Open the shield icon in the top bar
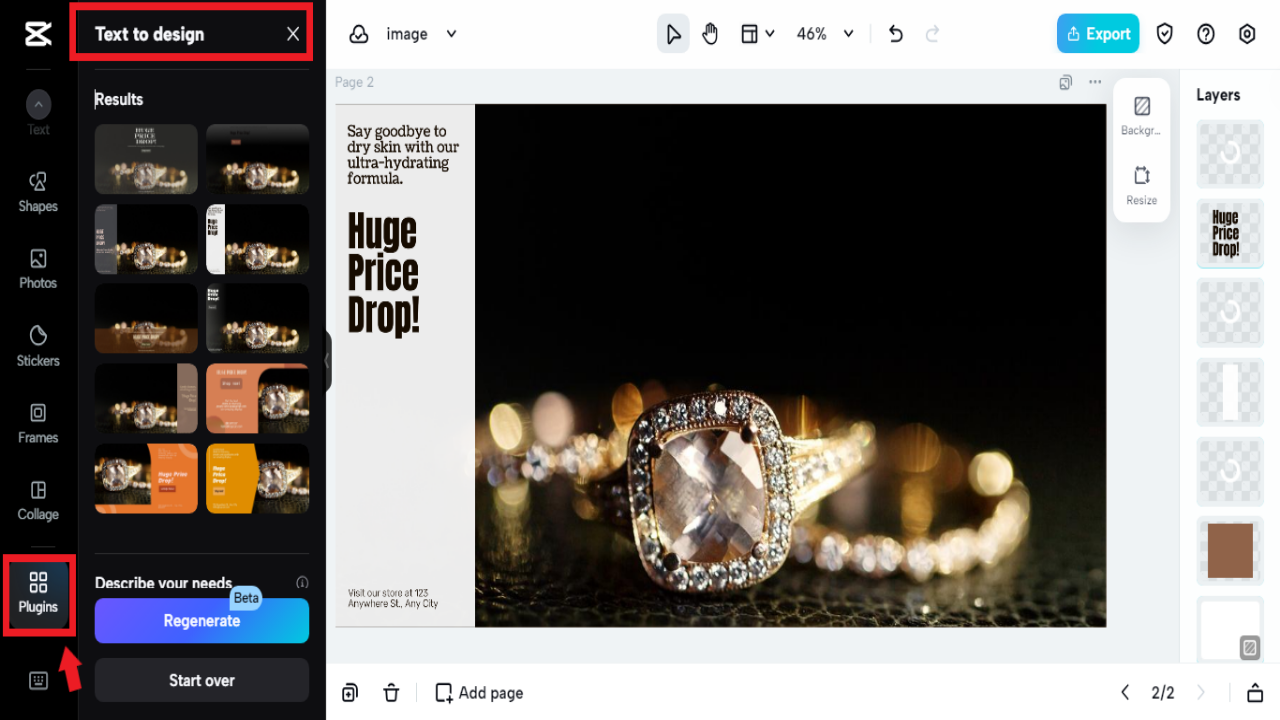 [1165, 34]
